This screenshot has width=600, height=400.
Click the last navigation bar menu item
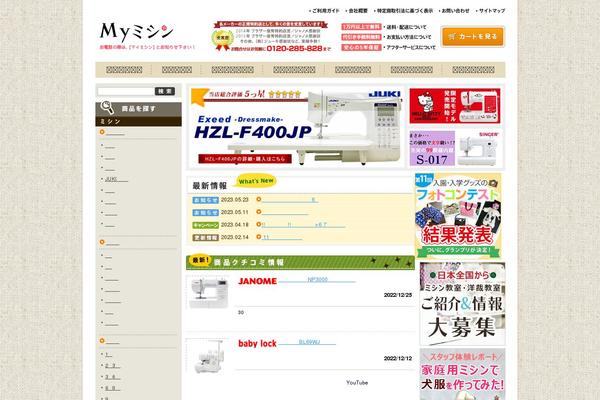[x=473, y=70]
